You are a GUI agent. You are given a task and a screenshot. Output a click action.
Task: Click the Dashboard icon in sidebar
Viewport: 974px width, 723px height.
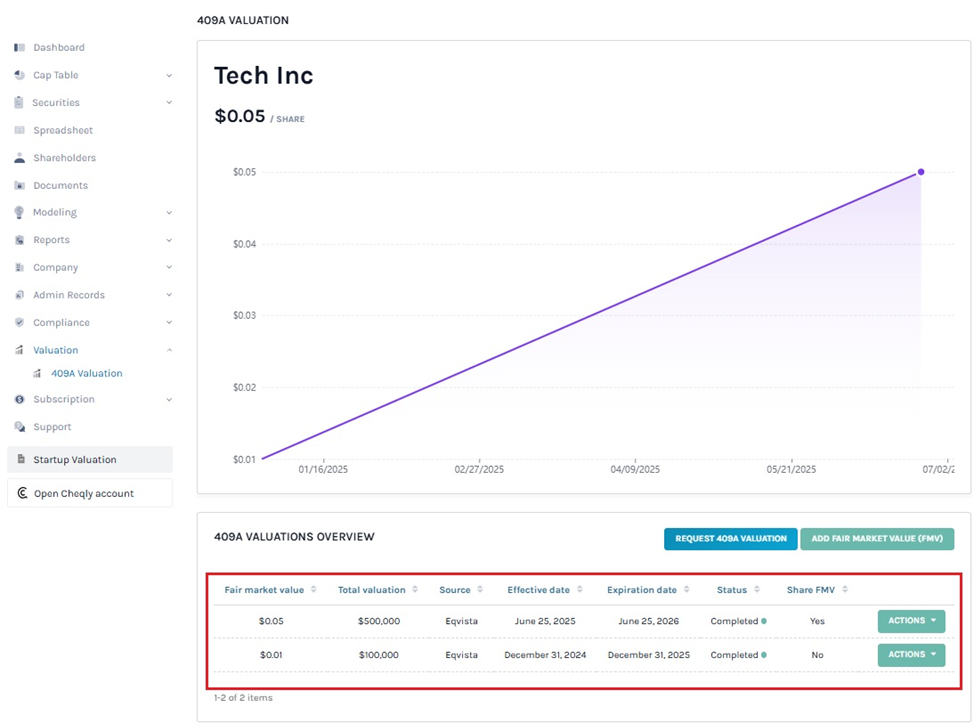(20, 48)
